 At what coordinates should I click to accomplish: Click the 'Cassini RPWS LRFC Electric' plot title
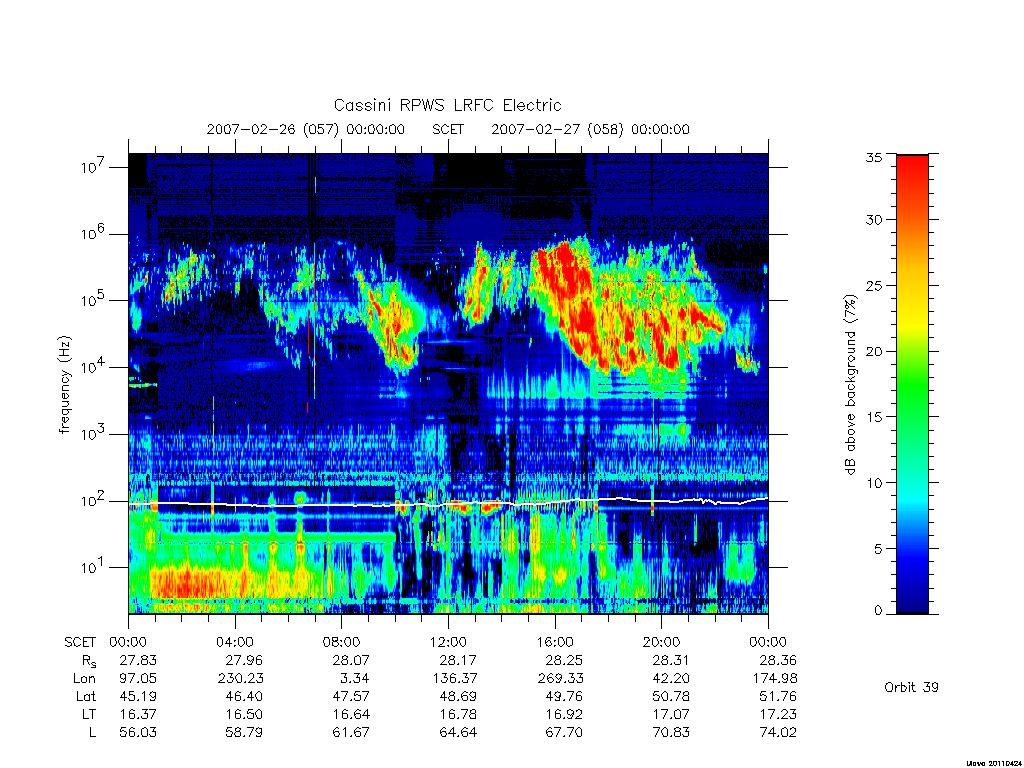(x=447, y=105)
